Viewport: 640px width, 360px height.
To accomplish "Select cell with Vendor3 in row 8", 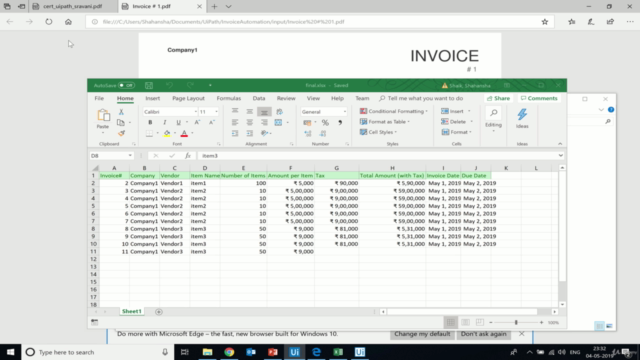I will click(174, 229).
